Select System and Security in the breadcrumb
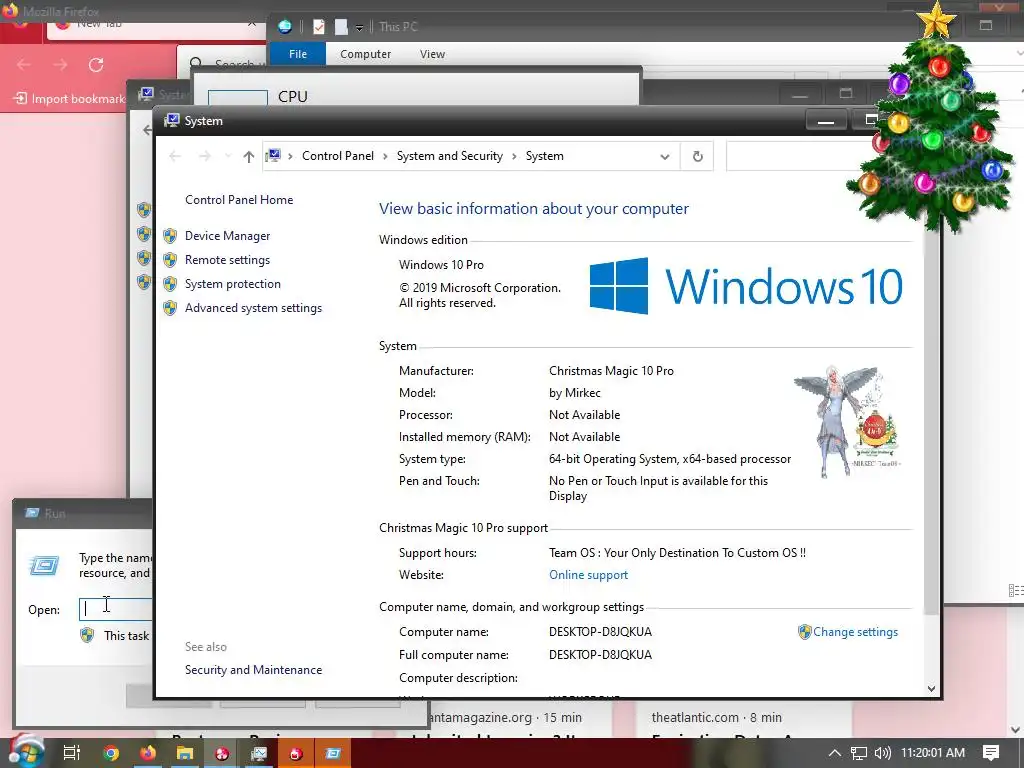The image size is (1024, 768). coord(450,156)
